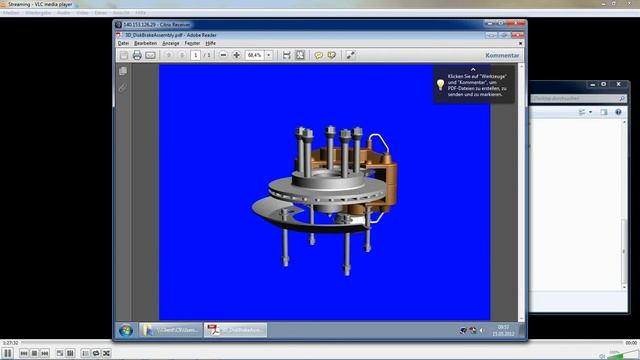640x360 pixels.
Task: Toggle the preview pane icon in Explorer window
Action: tap(604, 112)
